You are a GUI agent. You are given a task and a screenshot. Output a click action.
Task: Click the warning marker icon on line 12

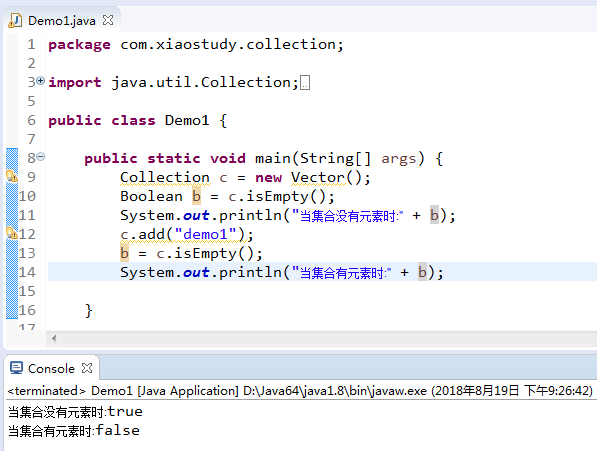(x=12, y=233)
